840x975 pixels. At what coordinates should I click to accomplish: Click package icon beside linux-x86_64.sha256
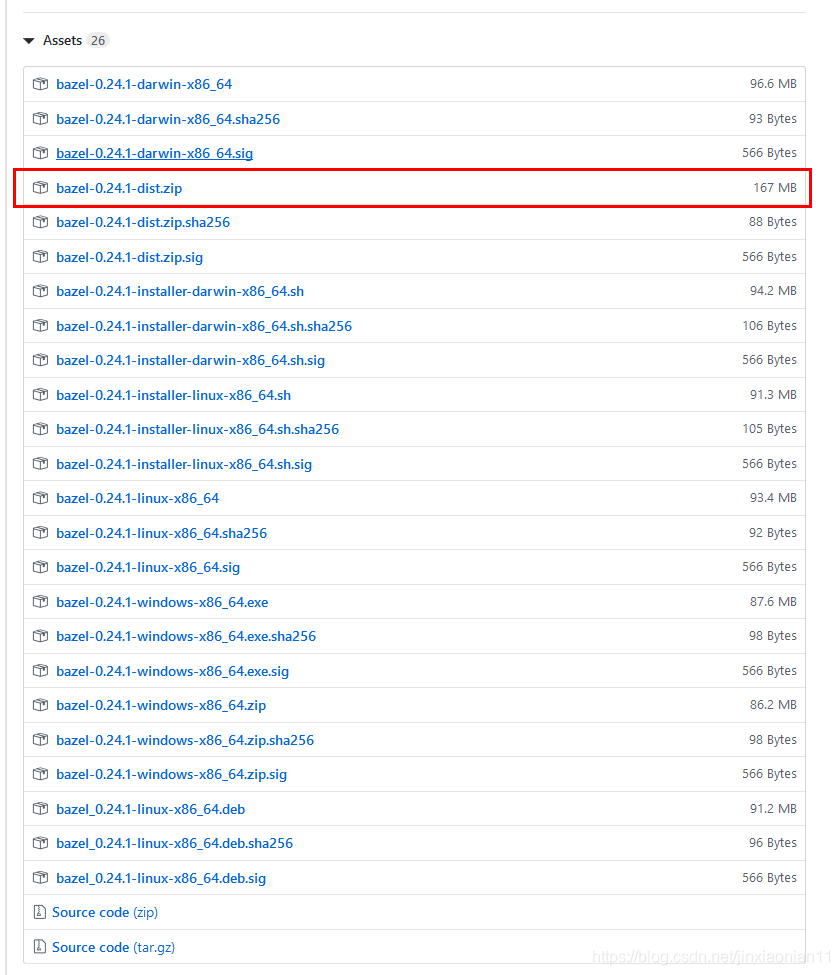click(40, 532)
